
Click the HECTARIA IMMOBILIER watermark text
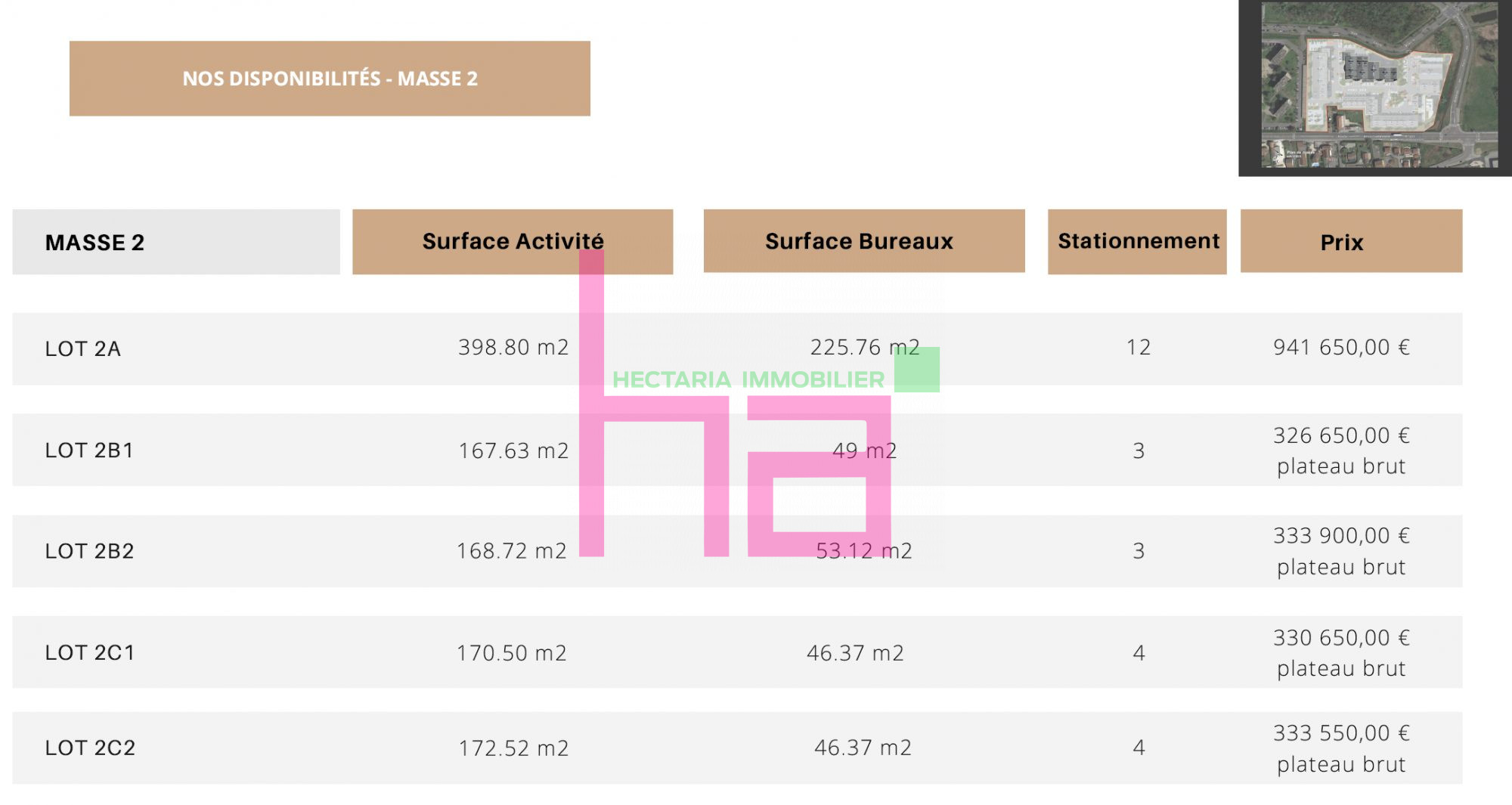[748, 379]
